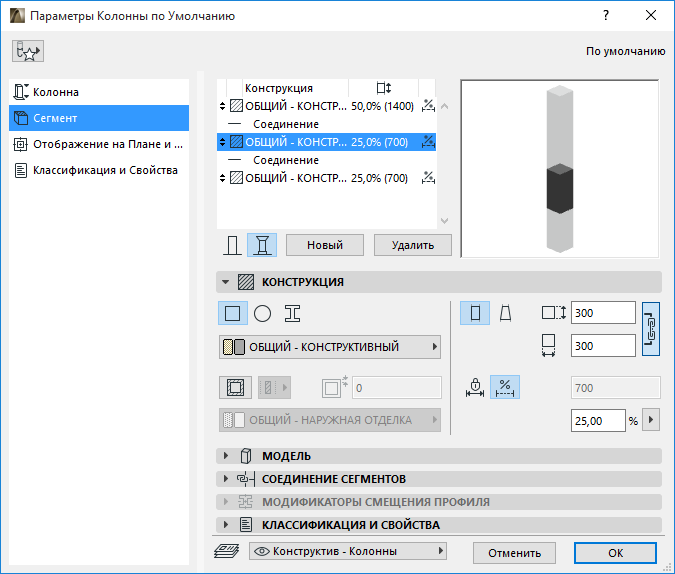The height and width of the screenshot is (574, 675).
Task: Select percentage segment length mode
Action: 505,387
